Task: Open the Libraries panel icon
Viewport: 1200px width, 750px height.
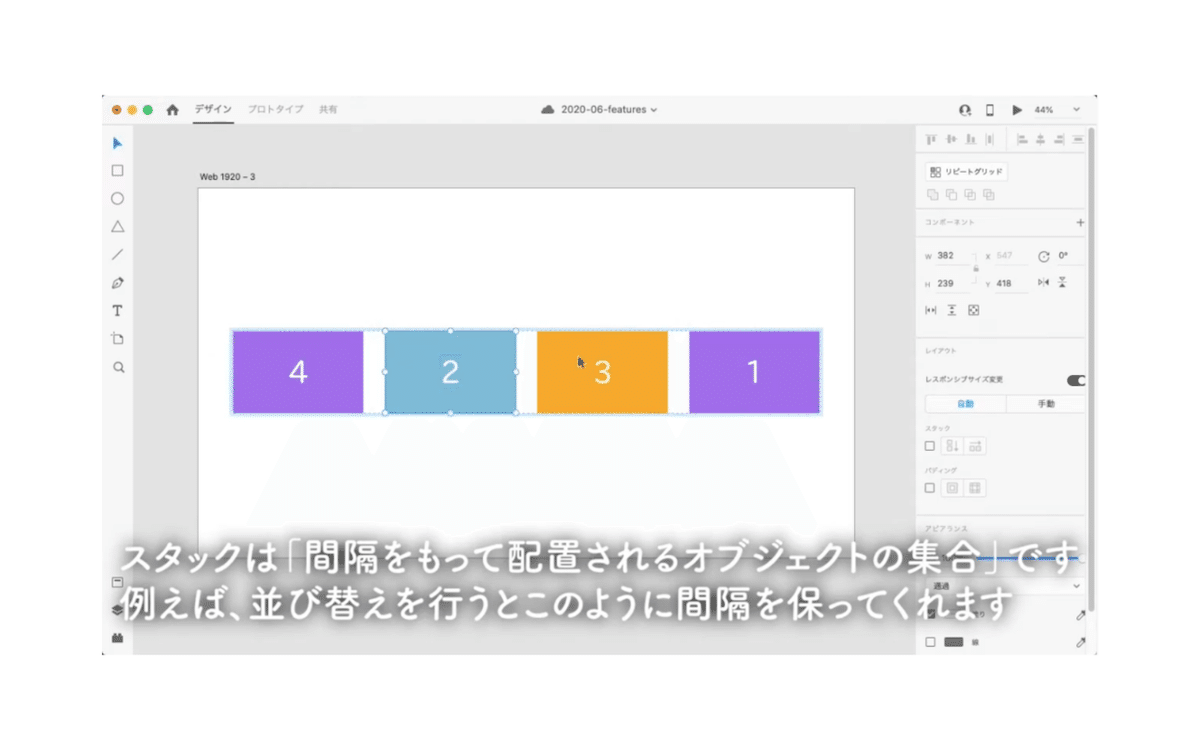Action: point(117,582)
